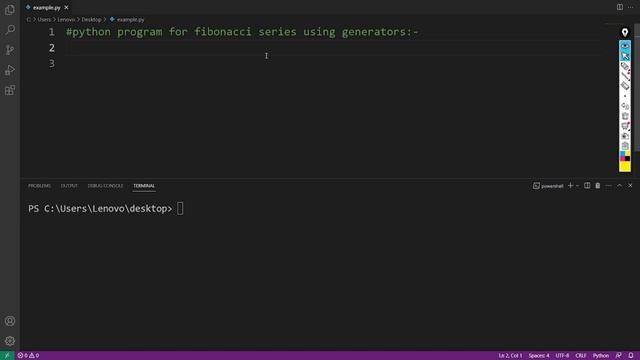The height and width of the screenshot is (360, 640).
Task: Click CRLF end-of-line selector
Action: click(581, 356)
